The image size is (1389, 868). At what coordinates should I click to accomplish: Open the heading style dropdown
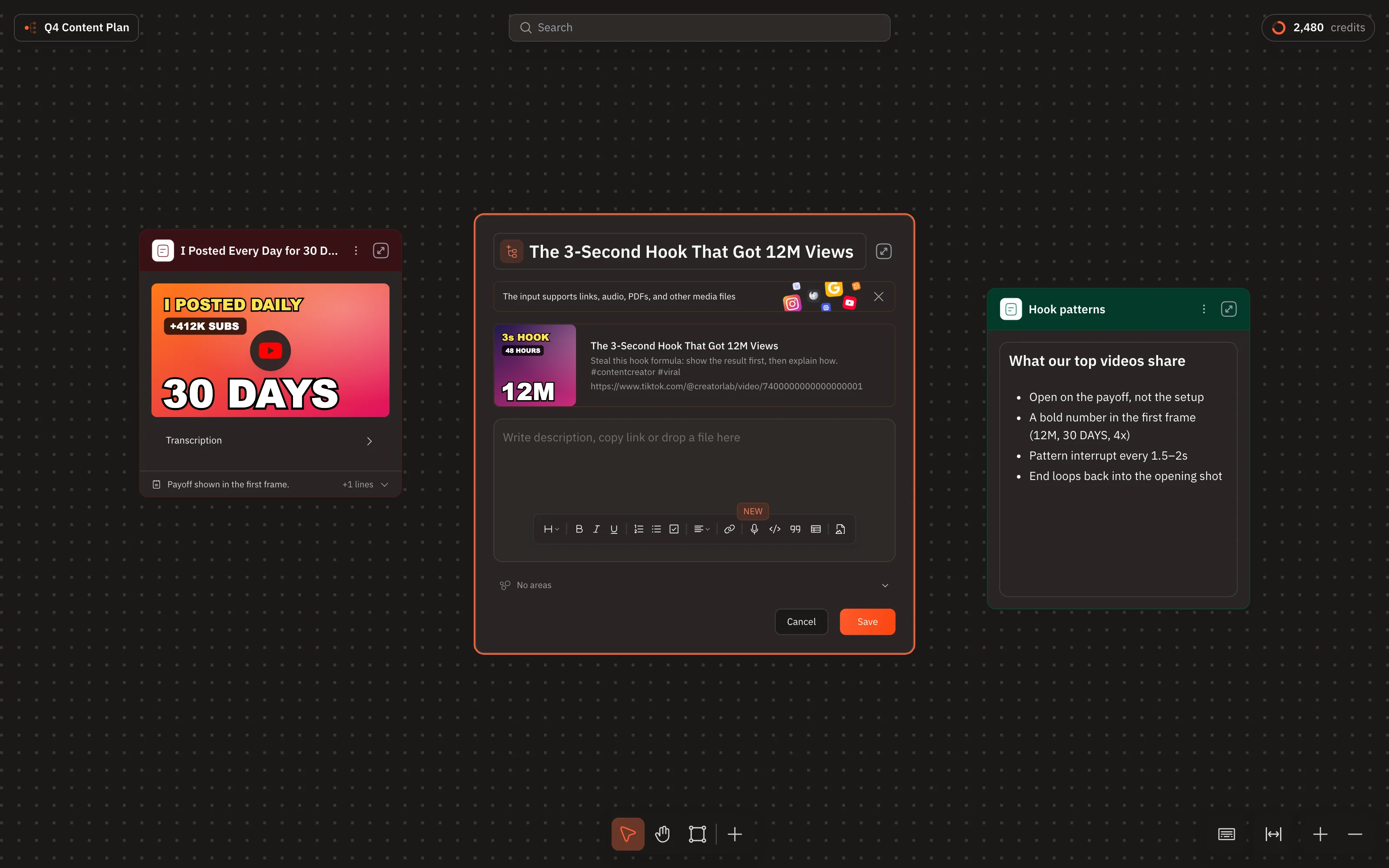[551, 529]
